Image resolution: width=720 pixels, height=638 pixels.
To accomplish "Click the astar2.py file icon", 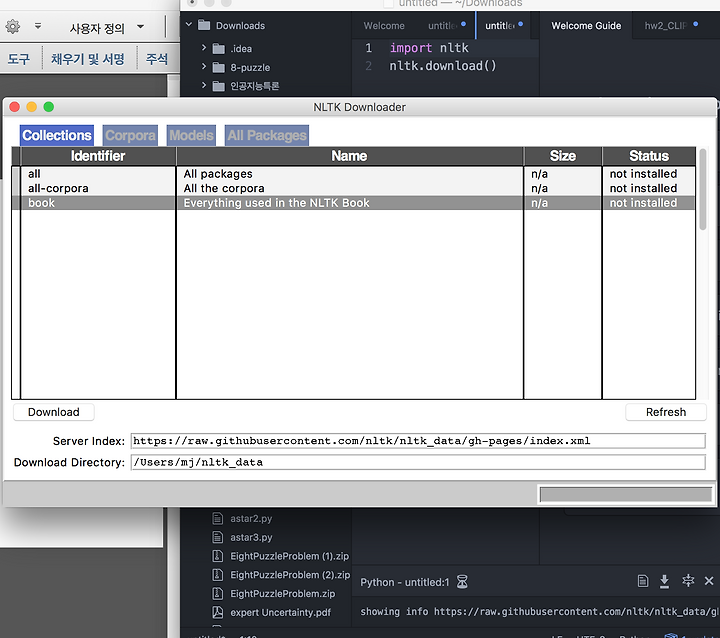I will tap(217, 518).
